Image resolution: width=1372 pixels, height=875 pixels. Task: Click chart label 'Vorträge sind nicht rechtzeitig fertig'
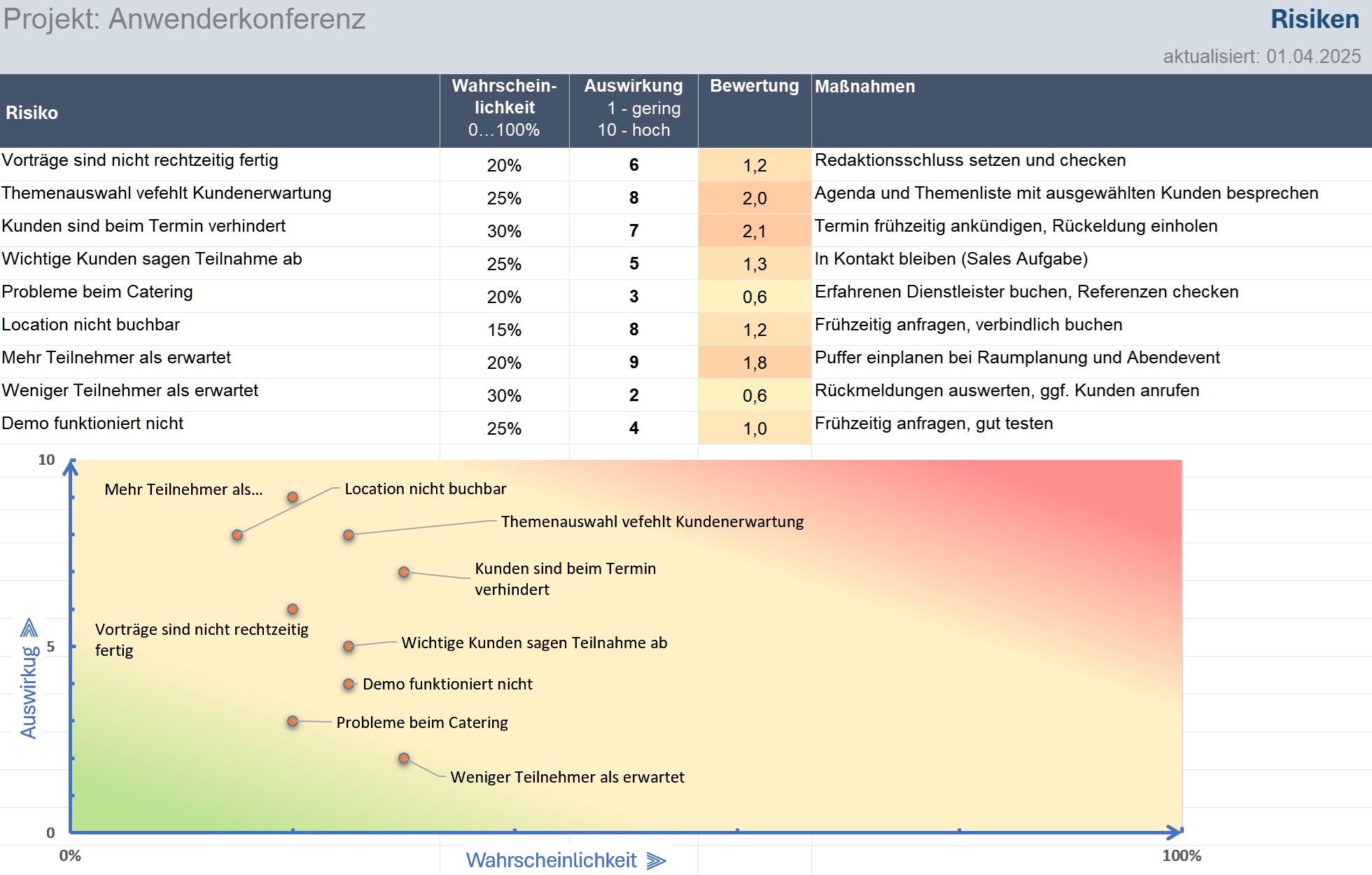point(202,640)
